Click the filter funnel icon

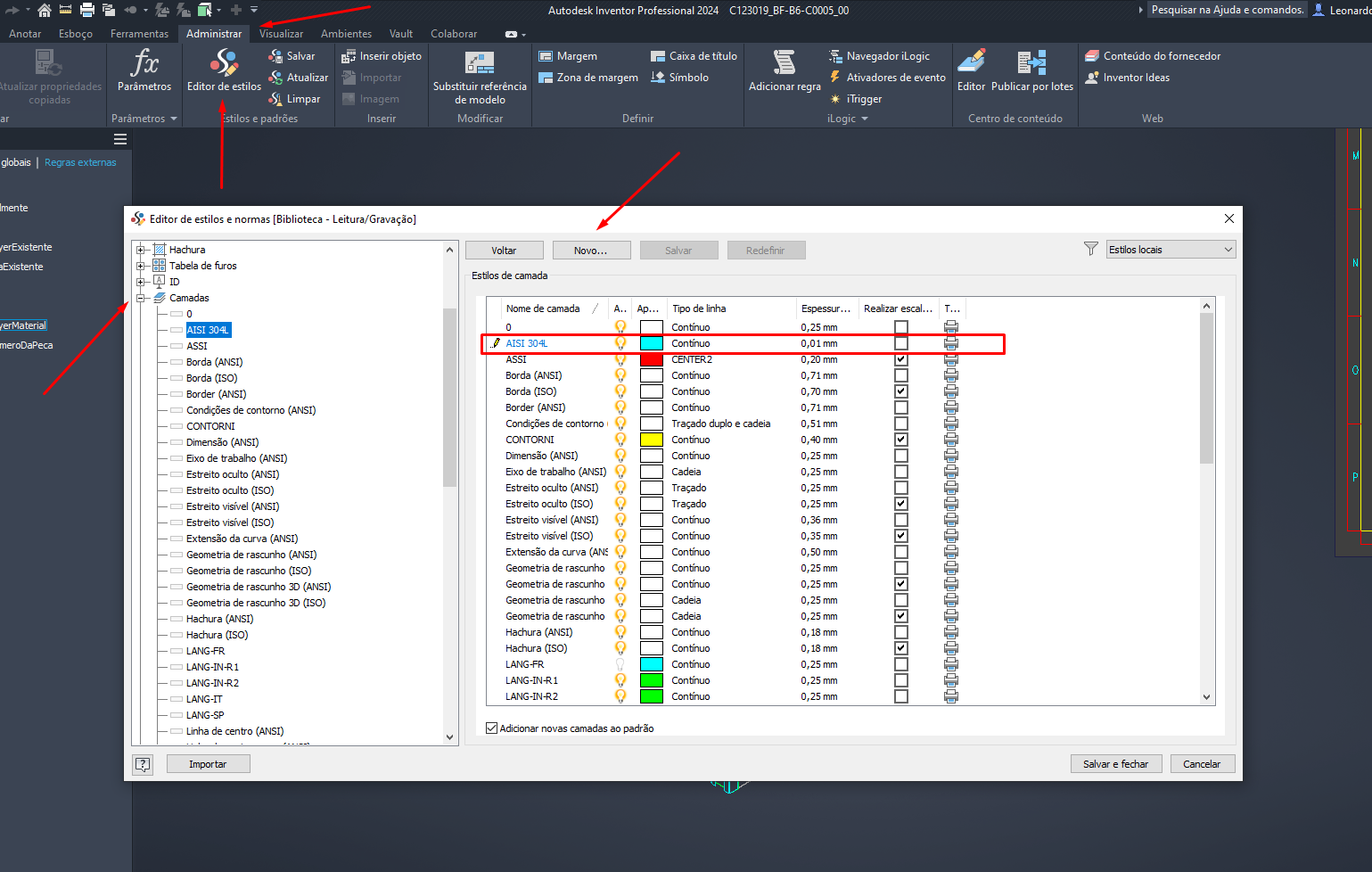click(1090, 250)
